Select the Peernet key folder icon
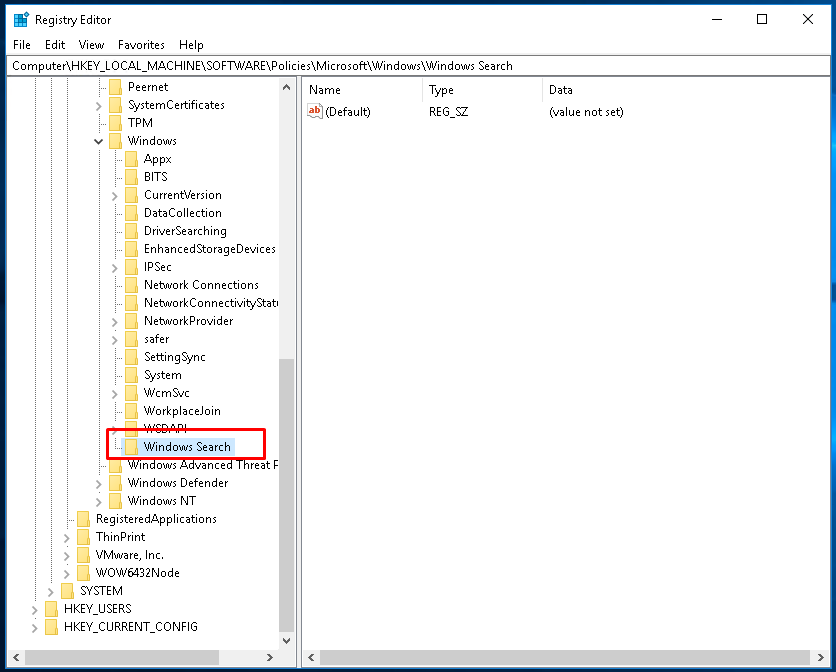 pos(115,87)
